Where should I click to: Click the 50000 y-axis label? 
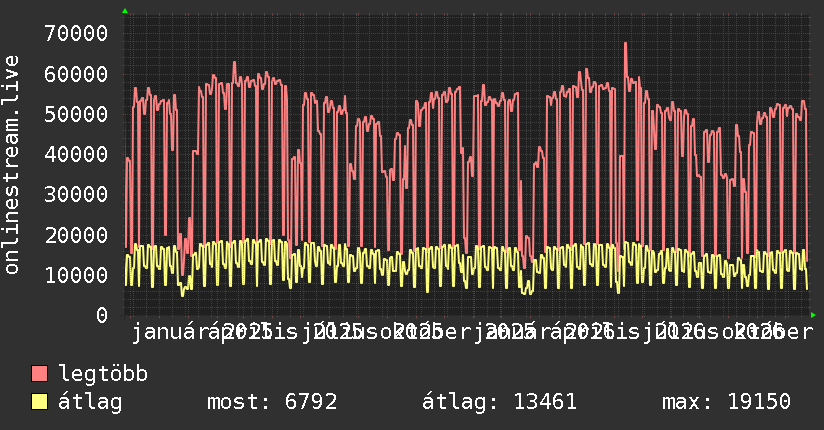[76, 114]
